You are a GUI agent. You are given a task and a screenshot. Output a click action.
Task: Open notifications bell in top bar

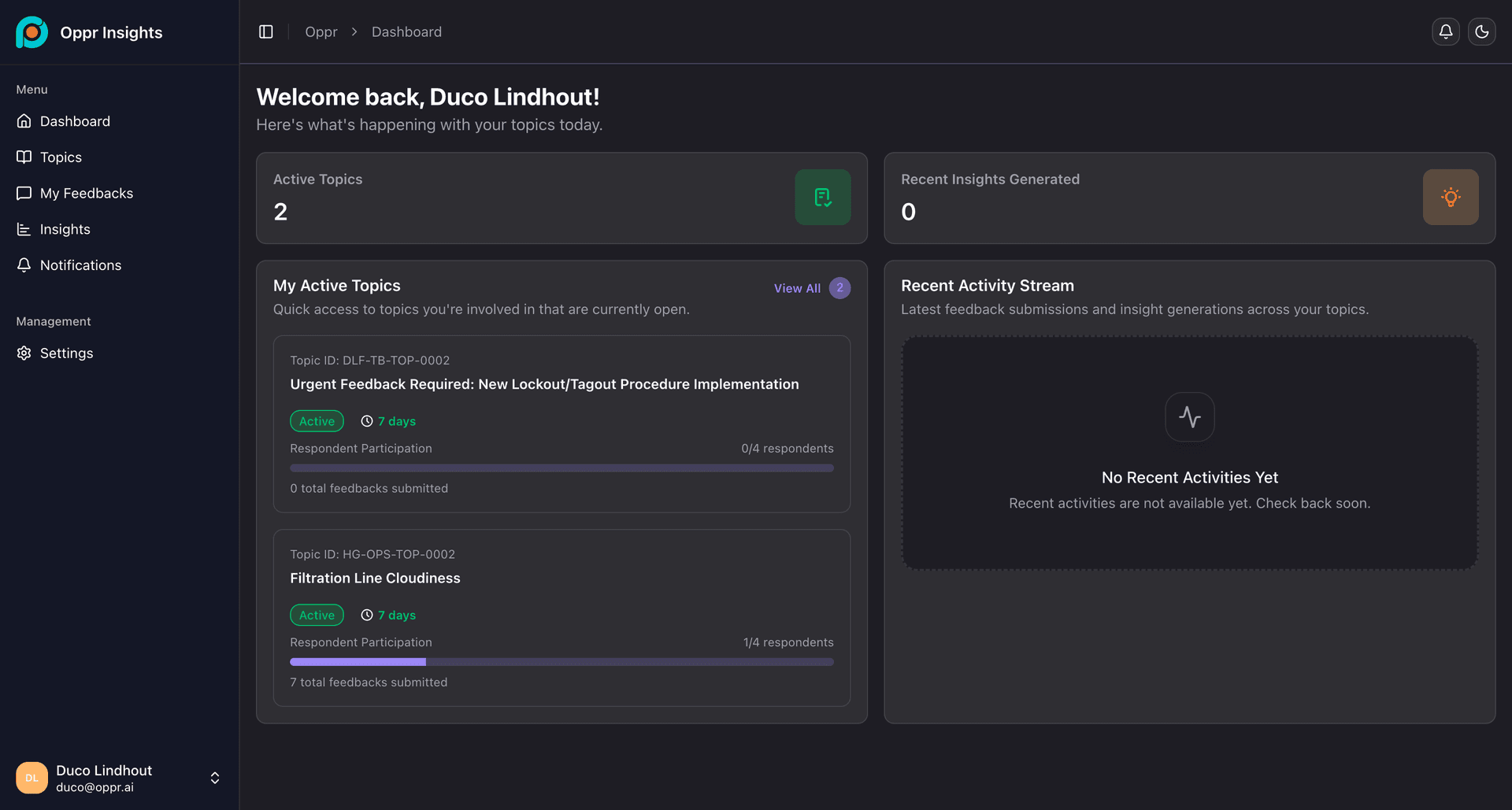(x=1445, y=31)
